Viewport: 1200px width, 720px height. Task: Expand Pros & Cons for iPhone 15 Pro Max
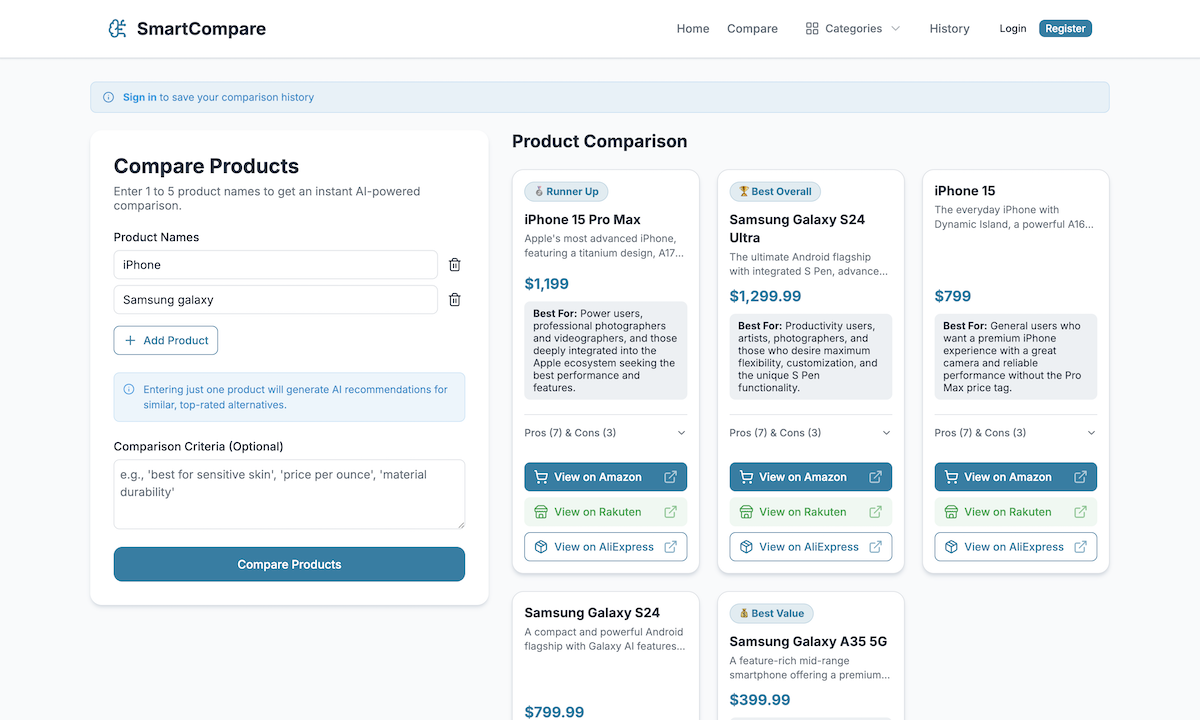(x=605, y=432)
